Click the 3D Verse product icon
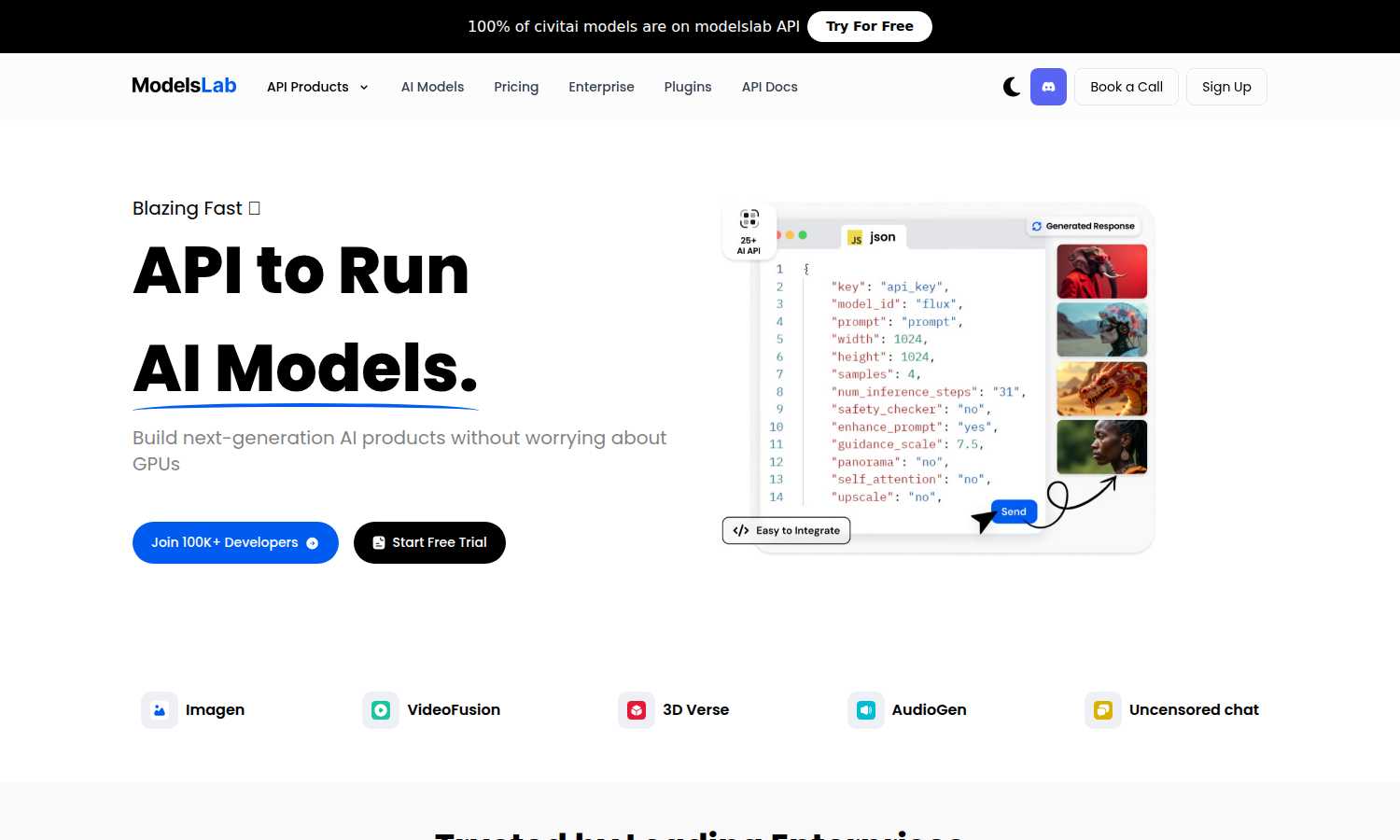 pos(637,710)
